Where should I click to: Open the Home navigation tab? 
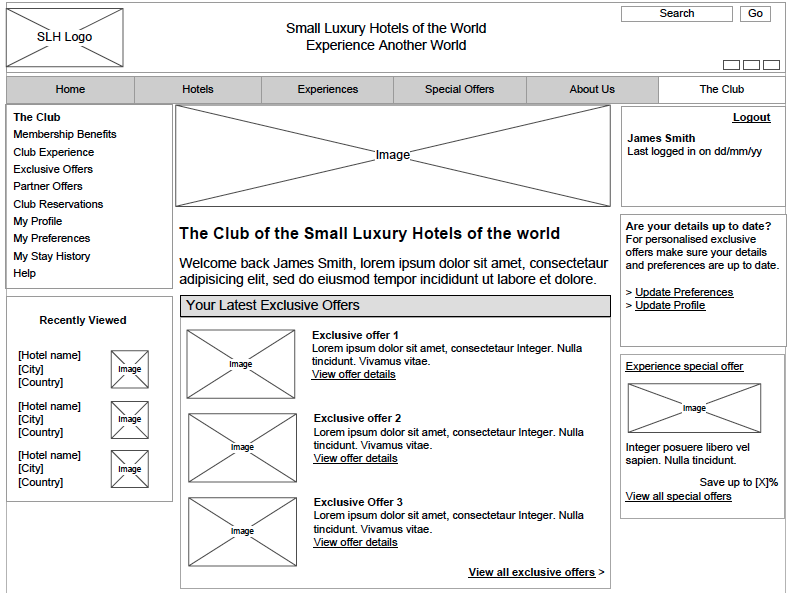[x=70, y=89]
